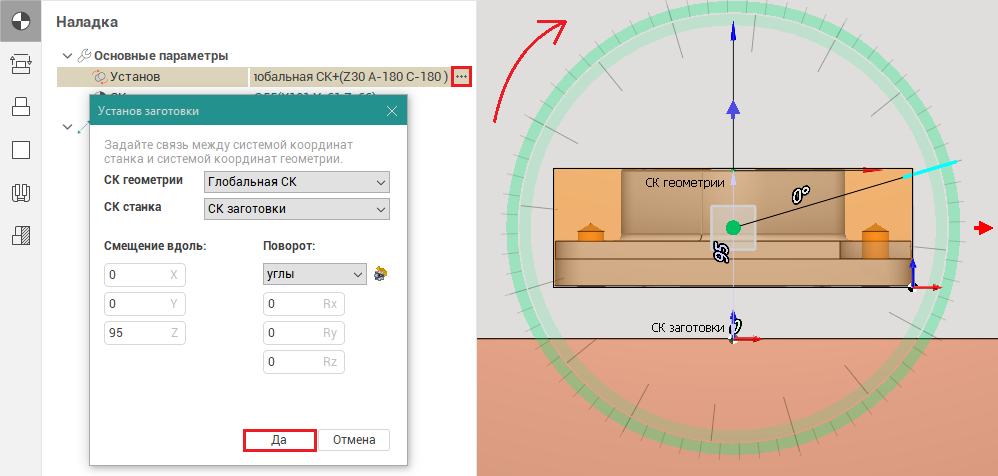Click the Отмена button
The width and height of the screenshot is (998, 476).
(x=354, y=439)
